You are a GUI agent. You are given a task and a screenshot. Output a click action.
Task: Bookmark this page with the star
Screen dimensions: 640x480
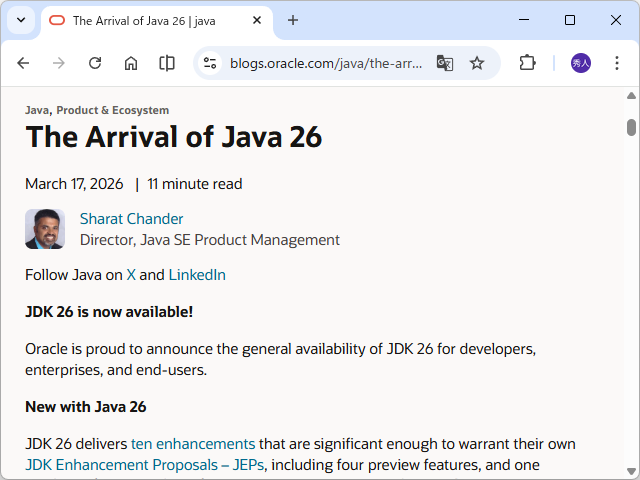476,63
